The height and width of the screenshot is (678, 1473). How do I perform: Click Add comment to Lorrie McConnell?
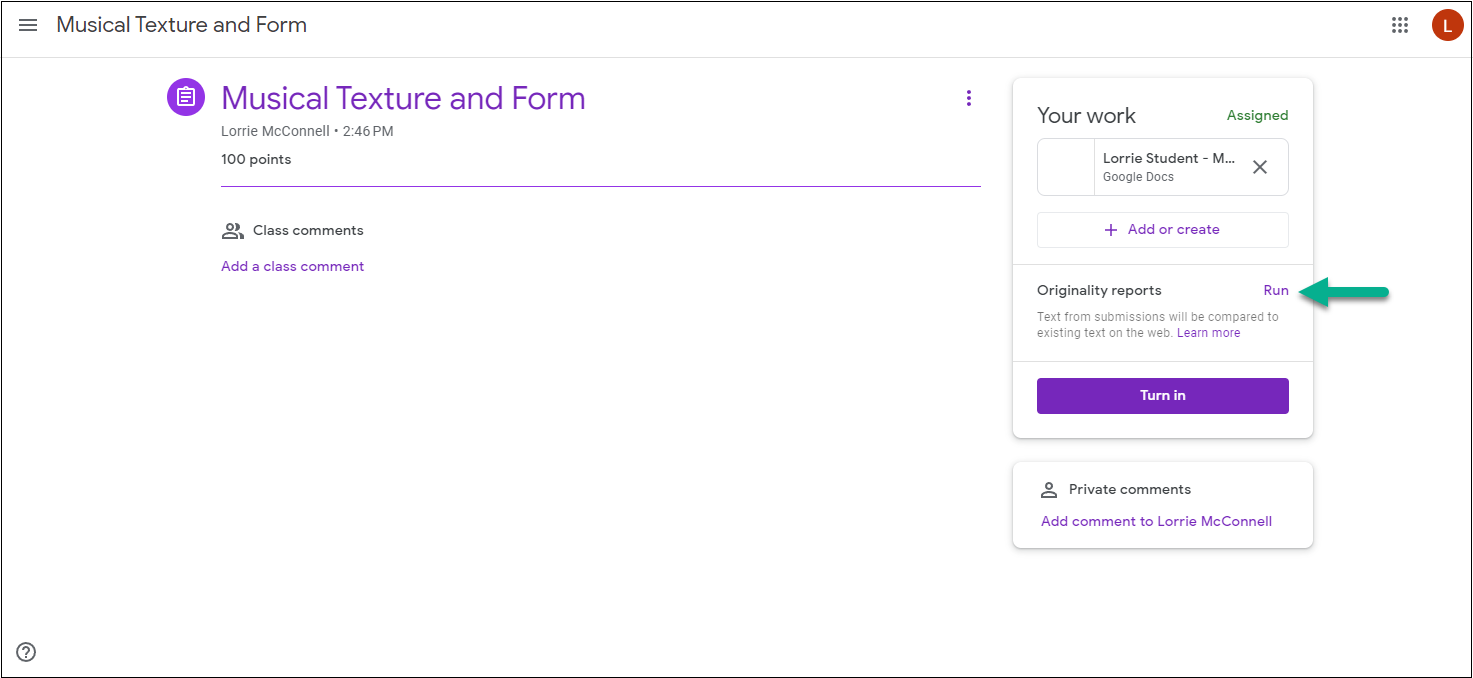1156,521
